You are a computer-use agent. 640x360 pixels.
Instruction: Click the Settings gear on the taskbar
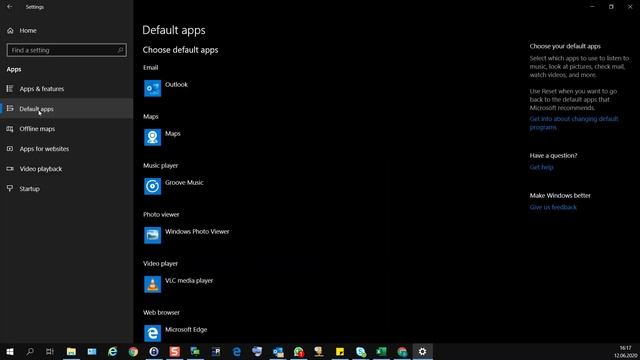[x=422, y=351]
